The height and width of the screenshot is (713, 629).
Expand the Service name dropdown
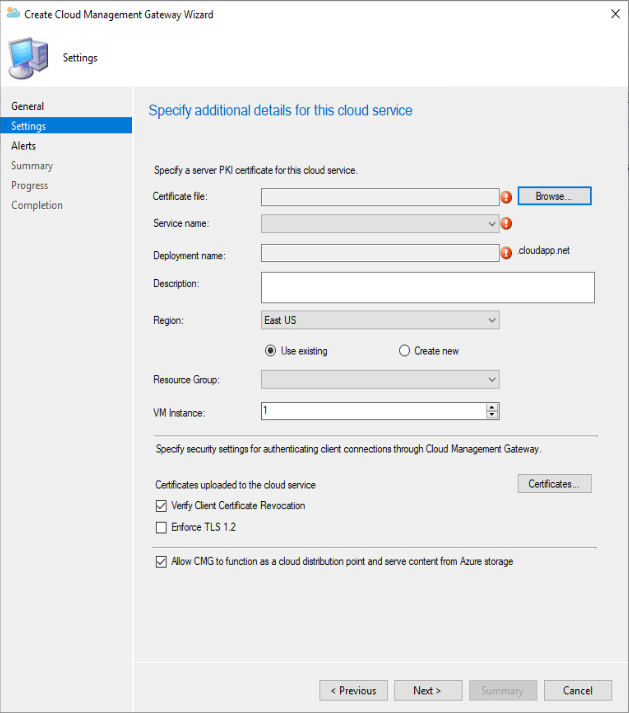pos(379,224)
